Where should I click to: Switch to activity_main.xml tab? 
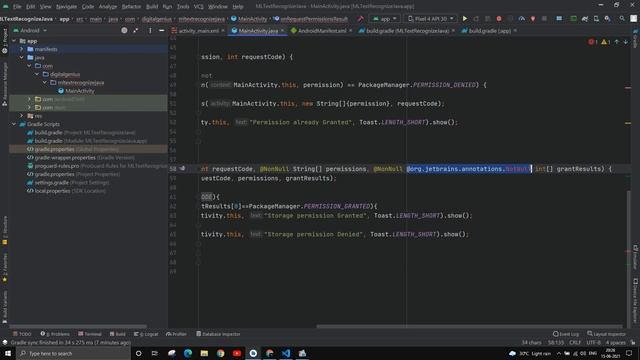[198, 31]
